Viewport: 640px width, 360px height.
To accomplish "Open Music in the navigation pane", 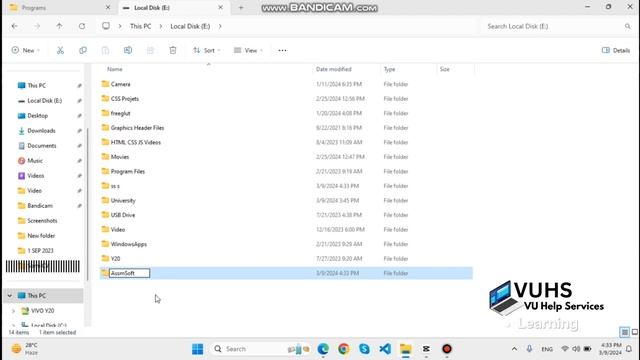I will [35, 161].
